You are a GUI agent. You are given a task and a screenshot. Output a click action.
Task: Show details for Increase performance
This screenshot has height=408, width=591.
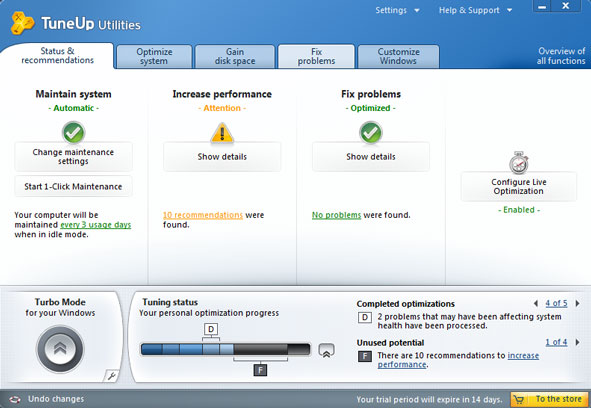[222, 156]
